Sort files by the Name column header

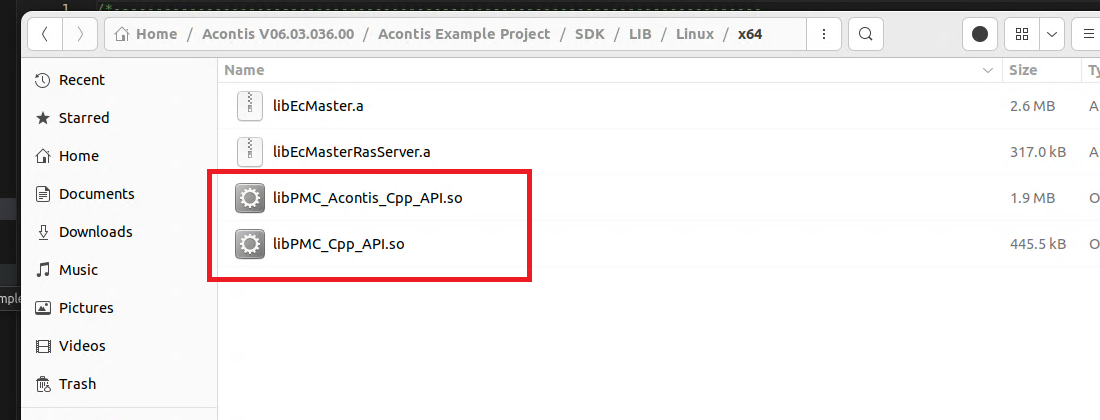click(245, 70)
